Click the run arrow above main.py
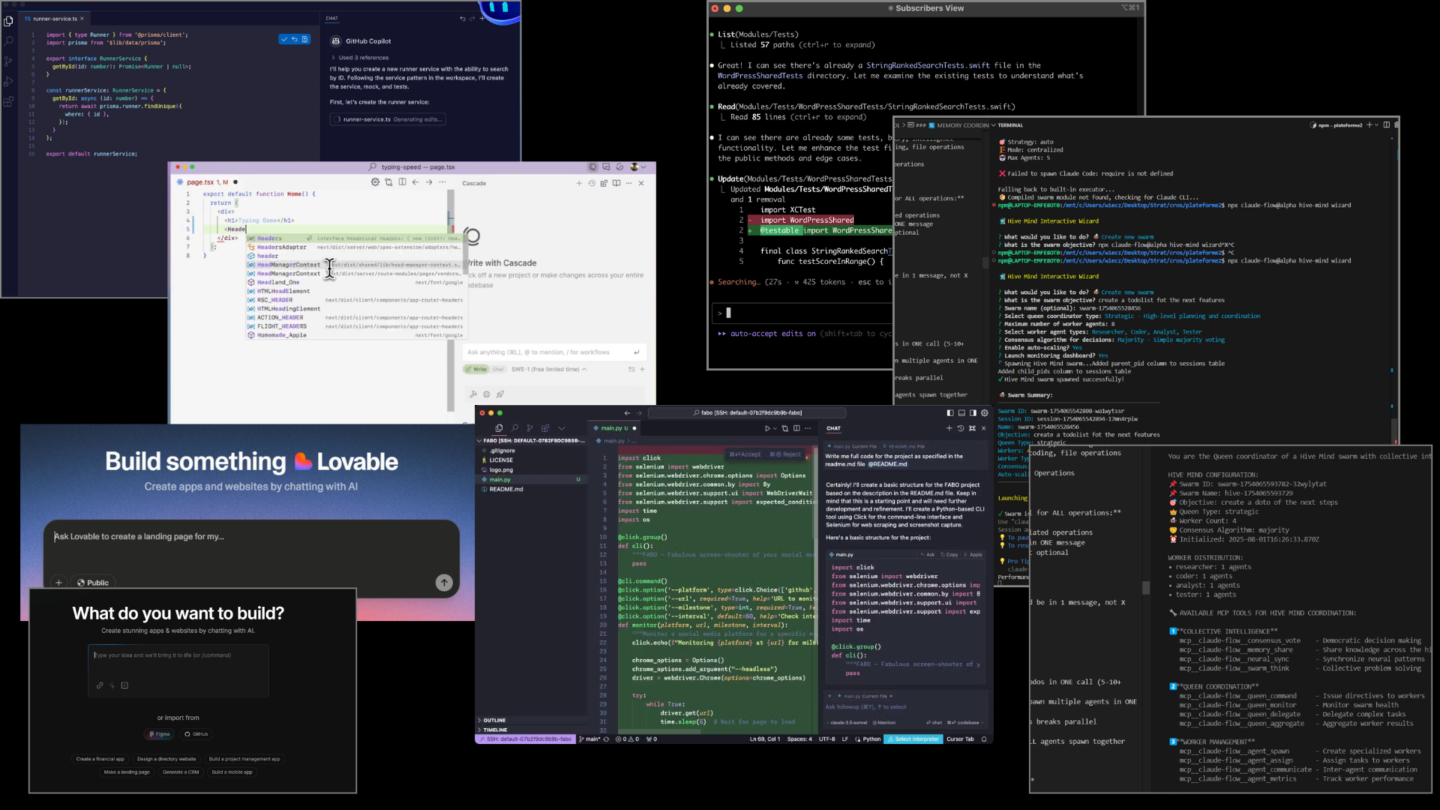The image size is (1440, 810). 767,428
